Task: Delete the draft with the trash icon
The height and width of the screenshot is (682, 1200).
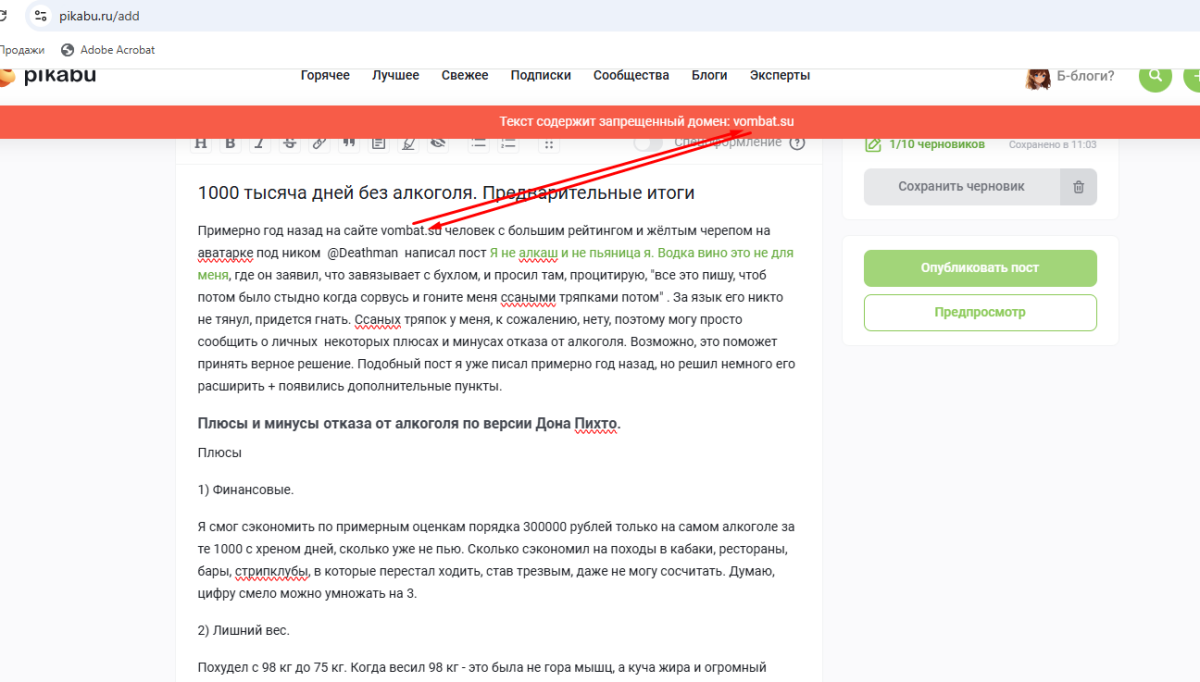Action: click(x=1078, y=187)
